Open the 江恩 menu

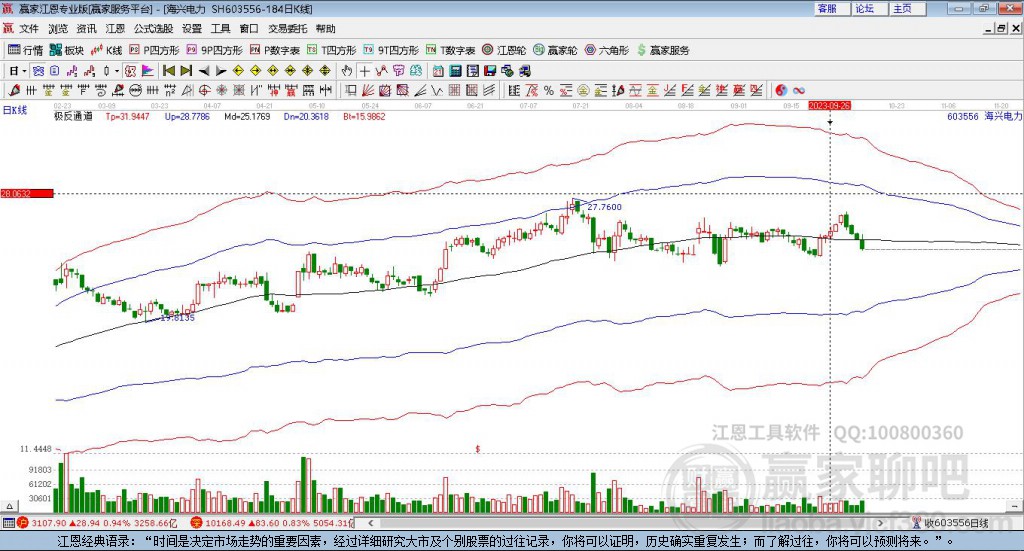(x=115, y=29)
